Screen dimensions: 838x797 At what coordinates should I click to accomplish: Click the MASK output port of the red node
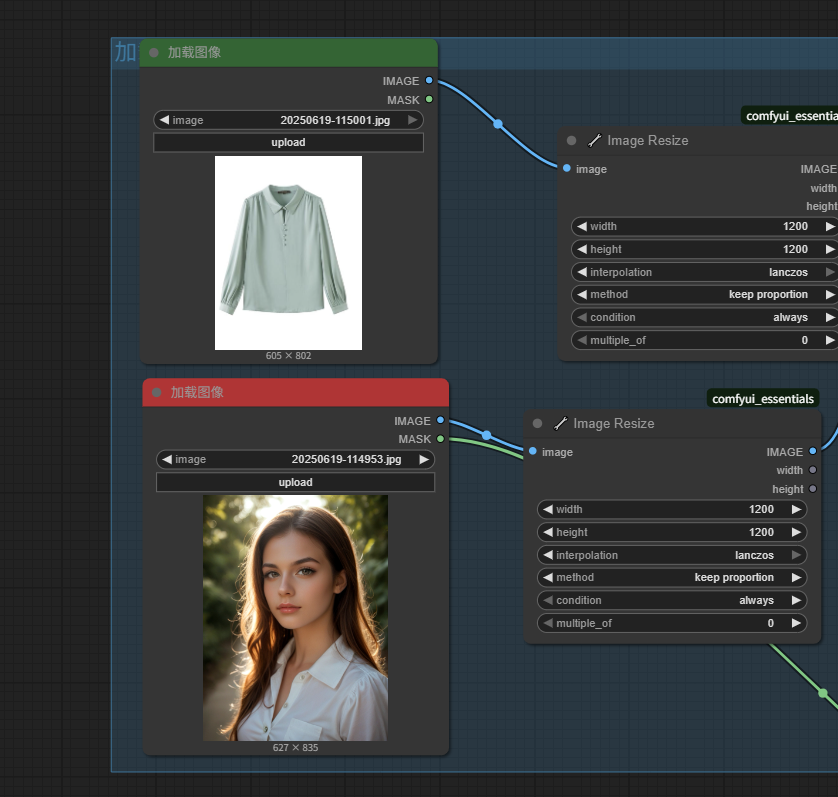pyautogui.click(x=440, y=439)
